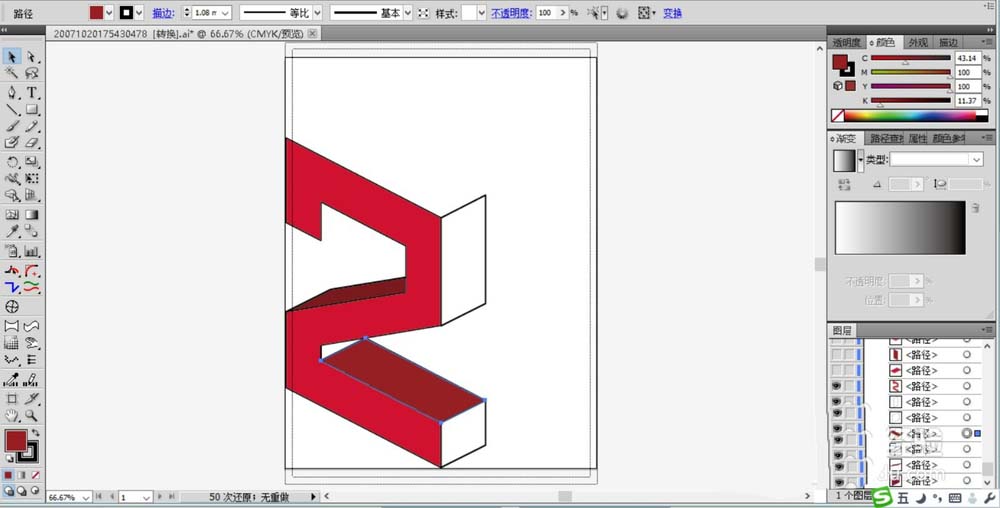The width and height of the screenshot is (1000, 508).
Task: Select the Free Transform tool
Action: tap(31, 179)
